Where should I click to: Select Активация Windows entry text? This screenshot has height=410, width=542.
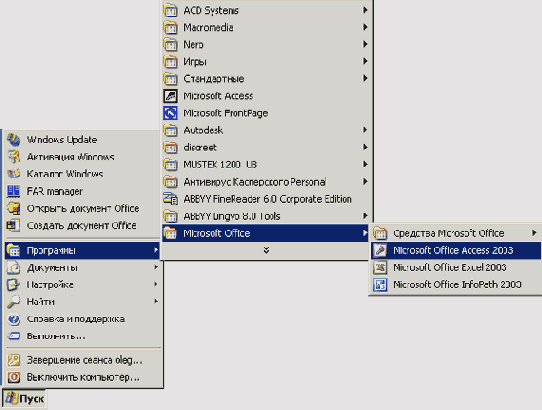71,157
